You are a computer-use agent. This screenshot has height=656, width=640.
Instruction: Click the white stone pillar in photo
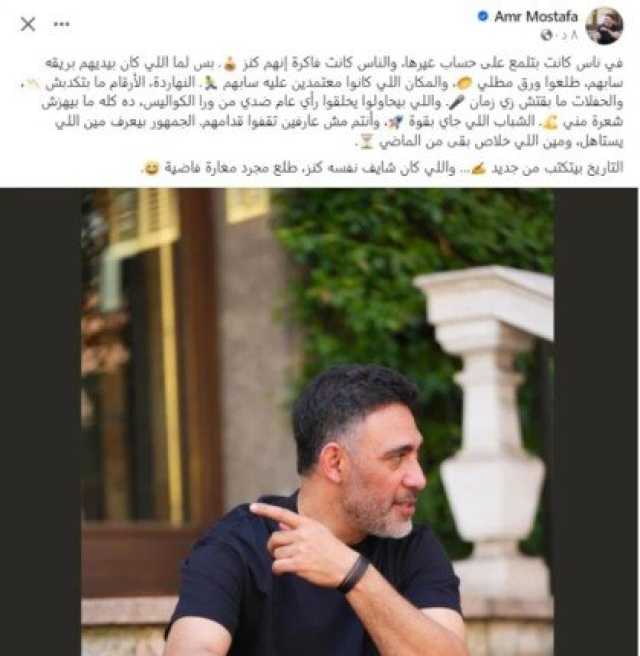[487, 418]
